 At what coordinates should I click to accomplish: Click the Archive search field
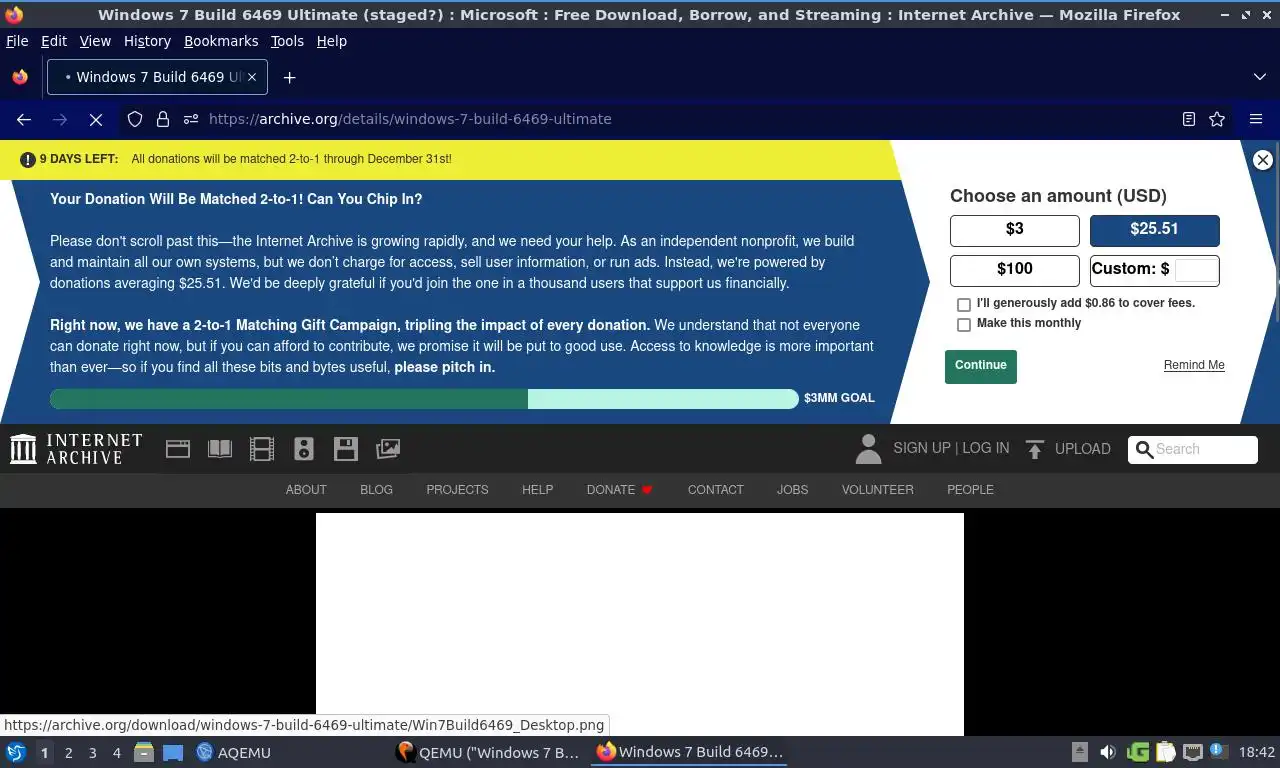coord(1193,450)
